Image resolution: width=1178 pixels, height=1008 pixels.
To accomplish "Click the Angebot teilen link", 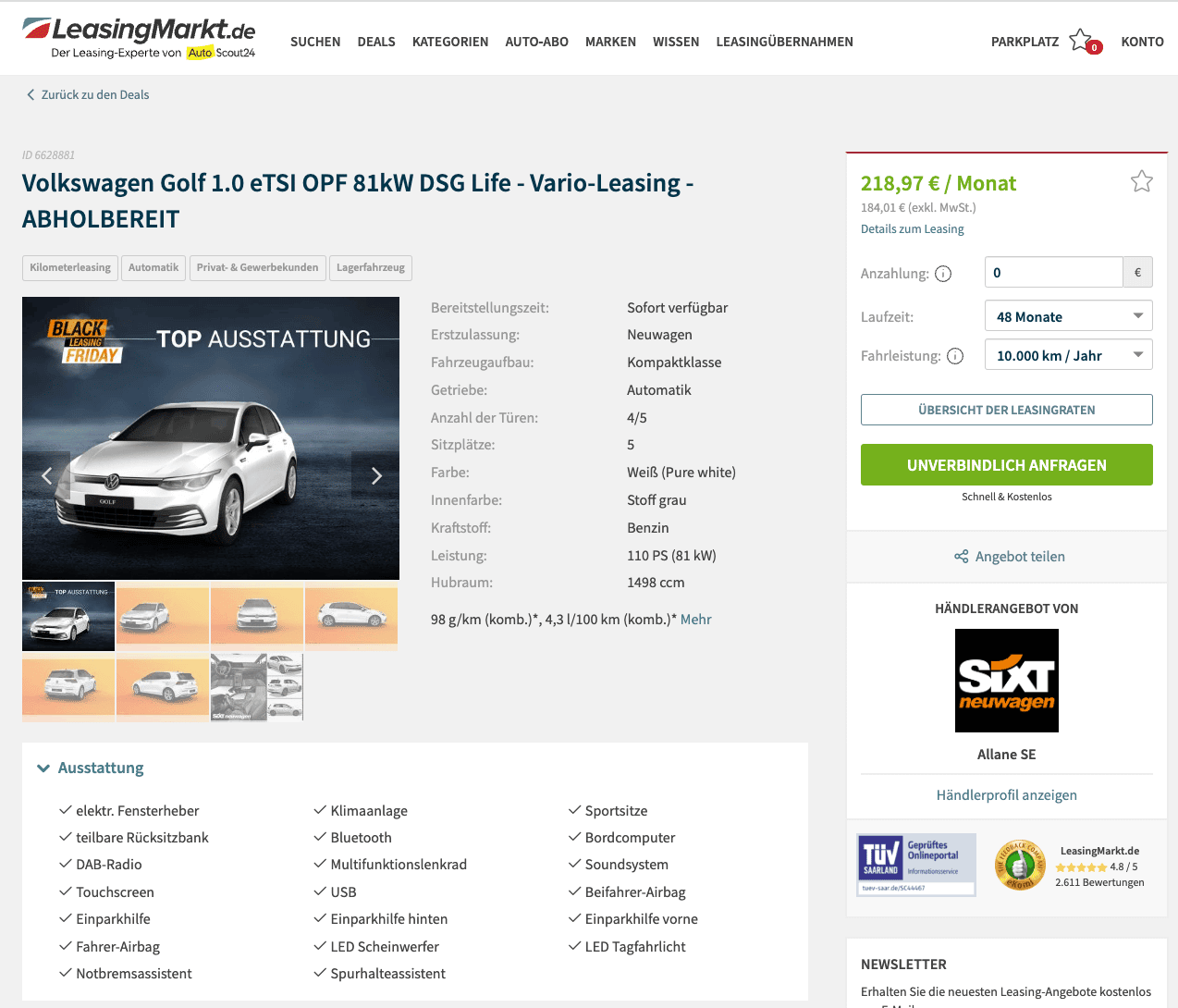I will coord(1020,557).
